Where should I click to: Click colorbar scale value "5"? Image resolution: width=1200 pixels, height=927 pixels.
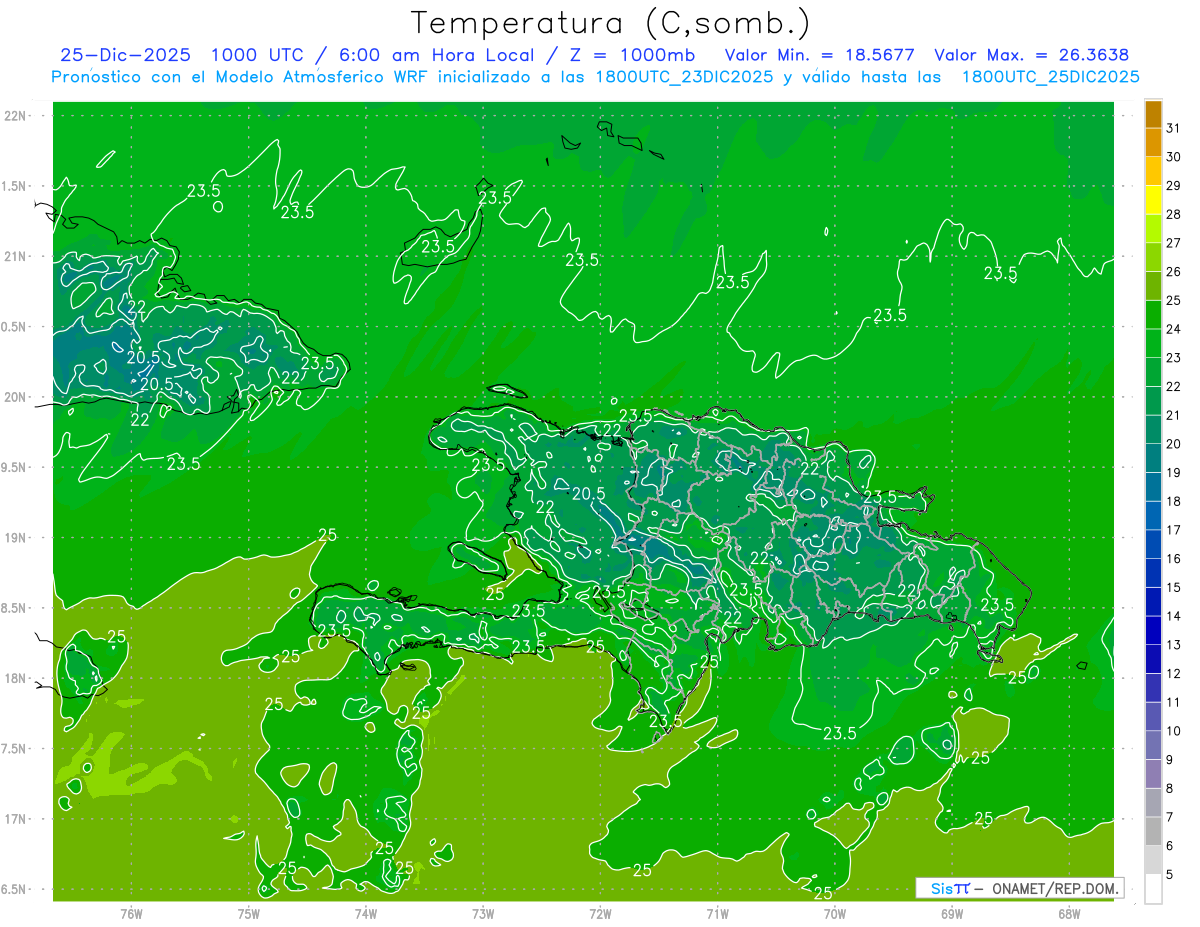click(1170, 875)
